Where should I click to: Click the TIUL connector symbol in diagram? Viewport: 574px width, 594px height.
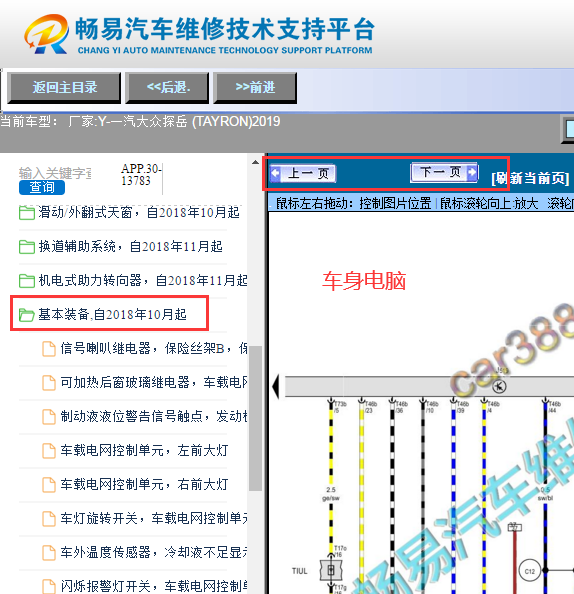coord(331,570)
